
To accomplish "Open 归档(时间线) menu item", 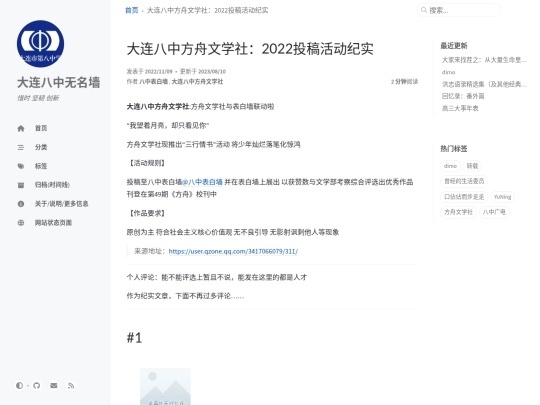I will click(52, 185).
